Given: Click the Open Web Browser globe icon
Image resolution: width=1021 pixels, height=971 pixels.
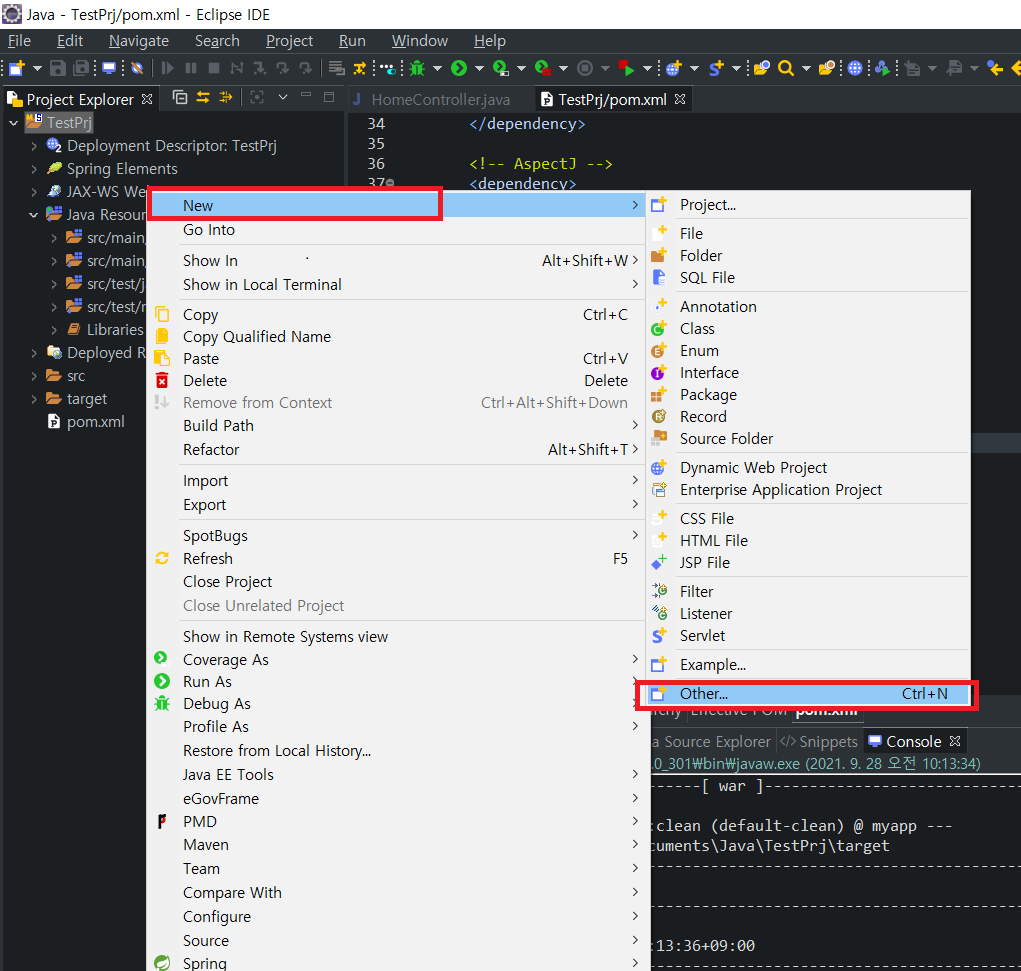Looking at the screenshot, I should click(855, 68).
